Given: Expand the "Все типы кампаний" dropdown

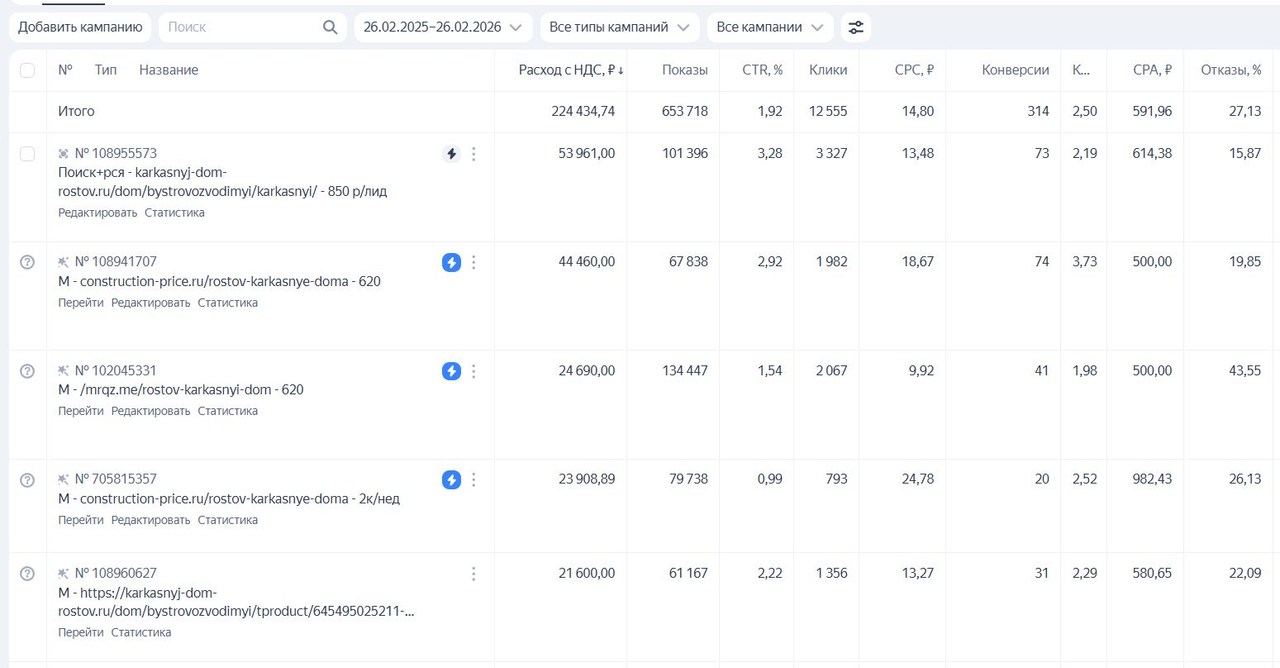Looking at the screenshot, I should click(618, 28).
